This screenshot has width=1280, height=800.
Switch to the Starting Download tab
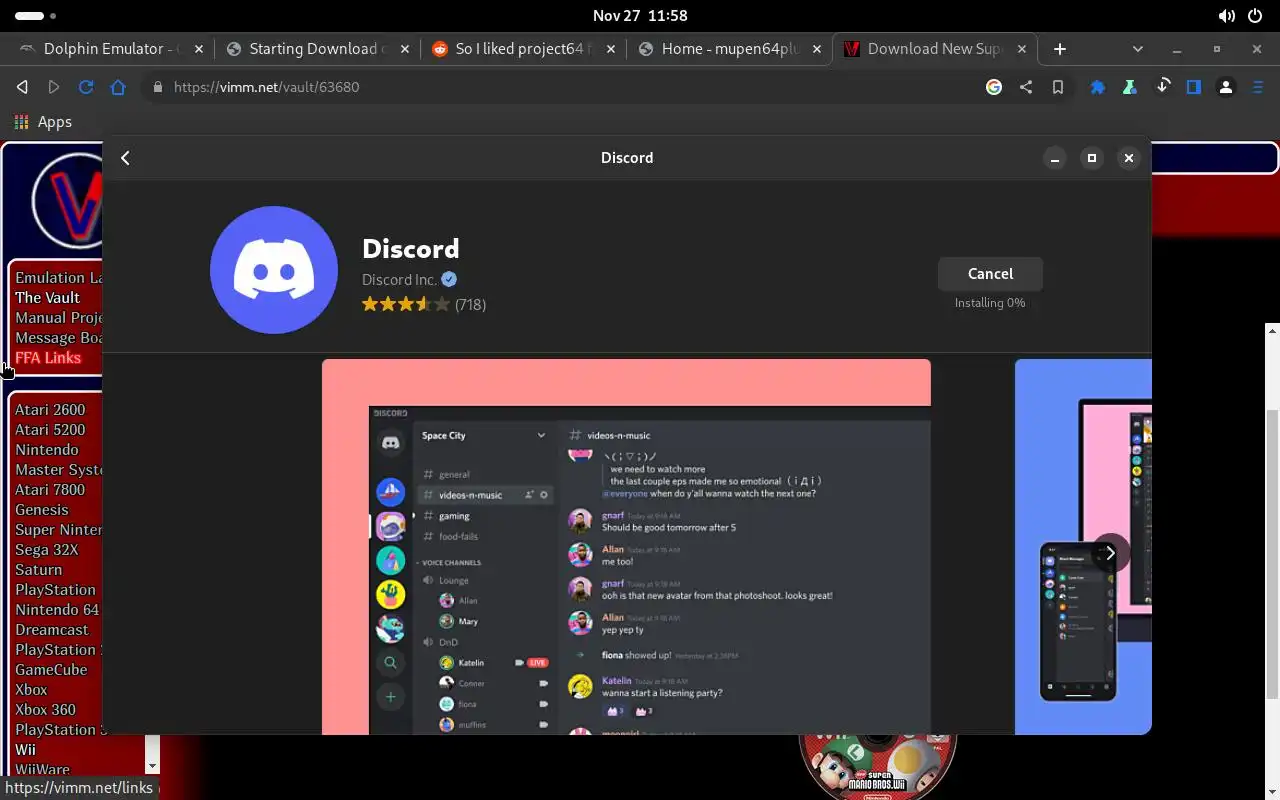coord(315,49)
